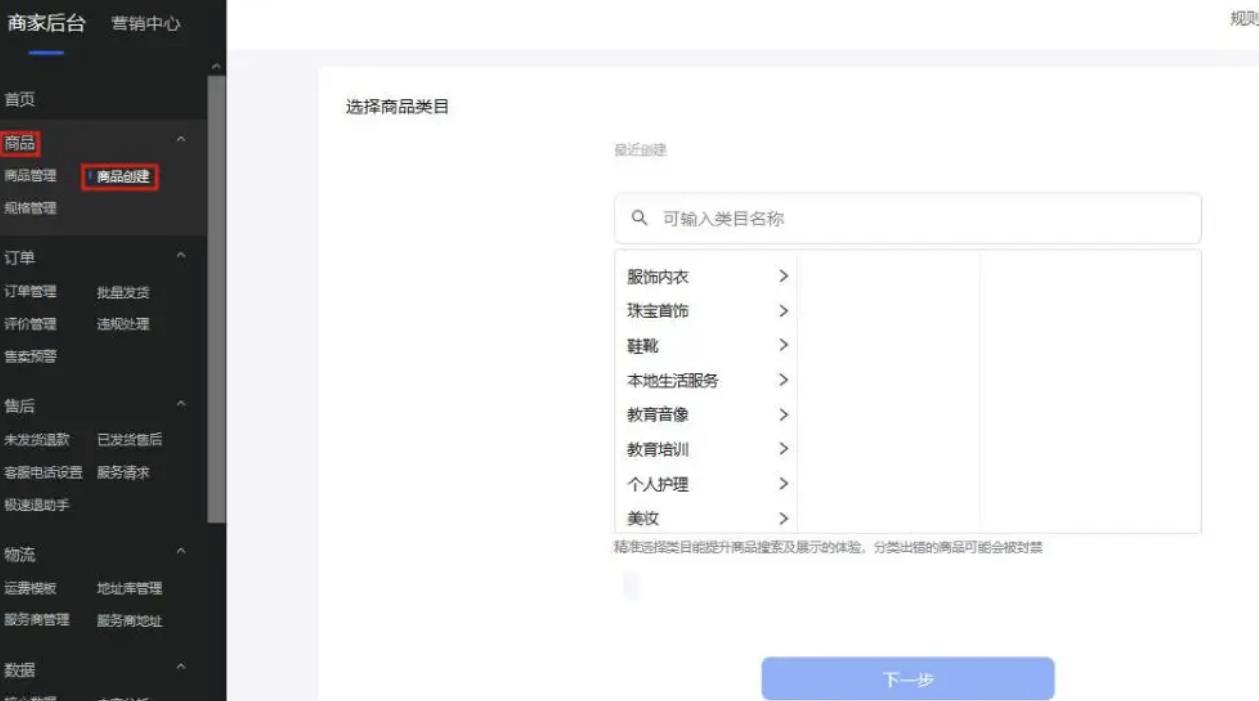Screen dimensions: 1259x701
Task: Open 商品创建 in the sidebar
Action: point(122,177)
